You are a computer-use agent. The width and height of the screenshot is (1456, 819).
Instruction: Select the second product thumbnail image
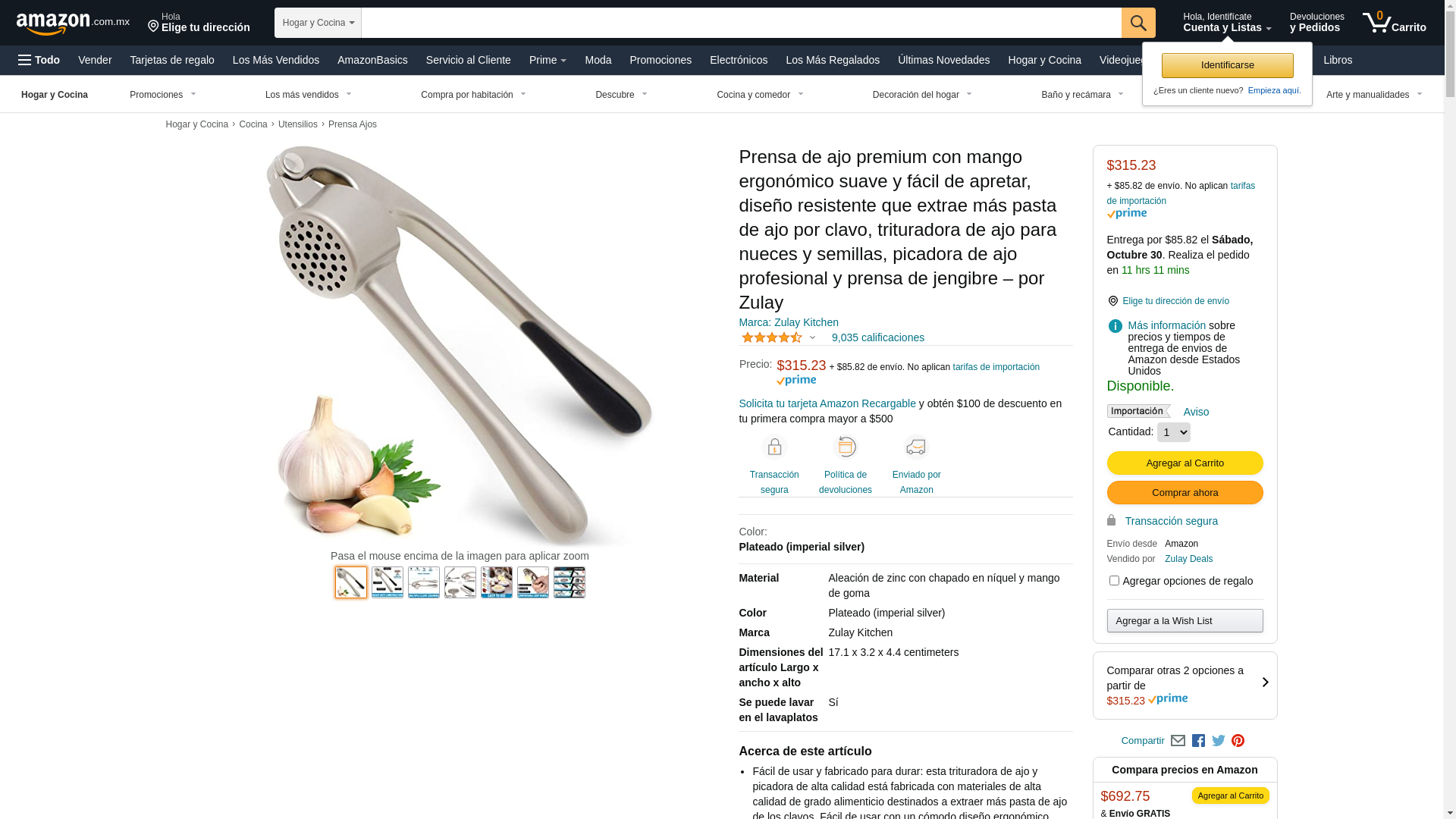388,582
